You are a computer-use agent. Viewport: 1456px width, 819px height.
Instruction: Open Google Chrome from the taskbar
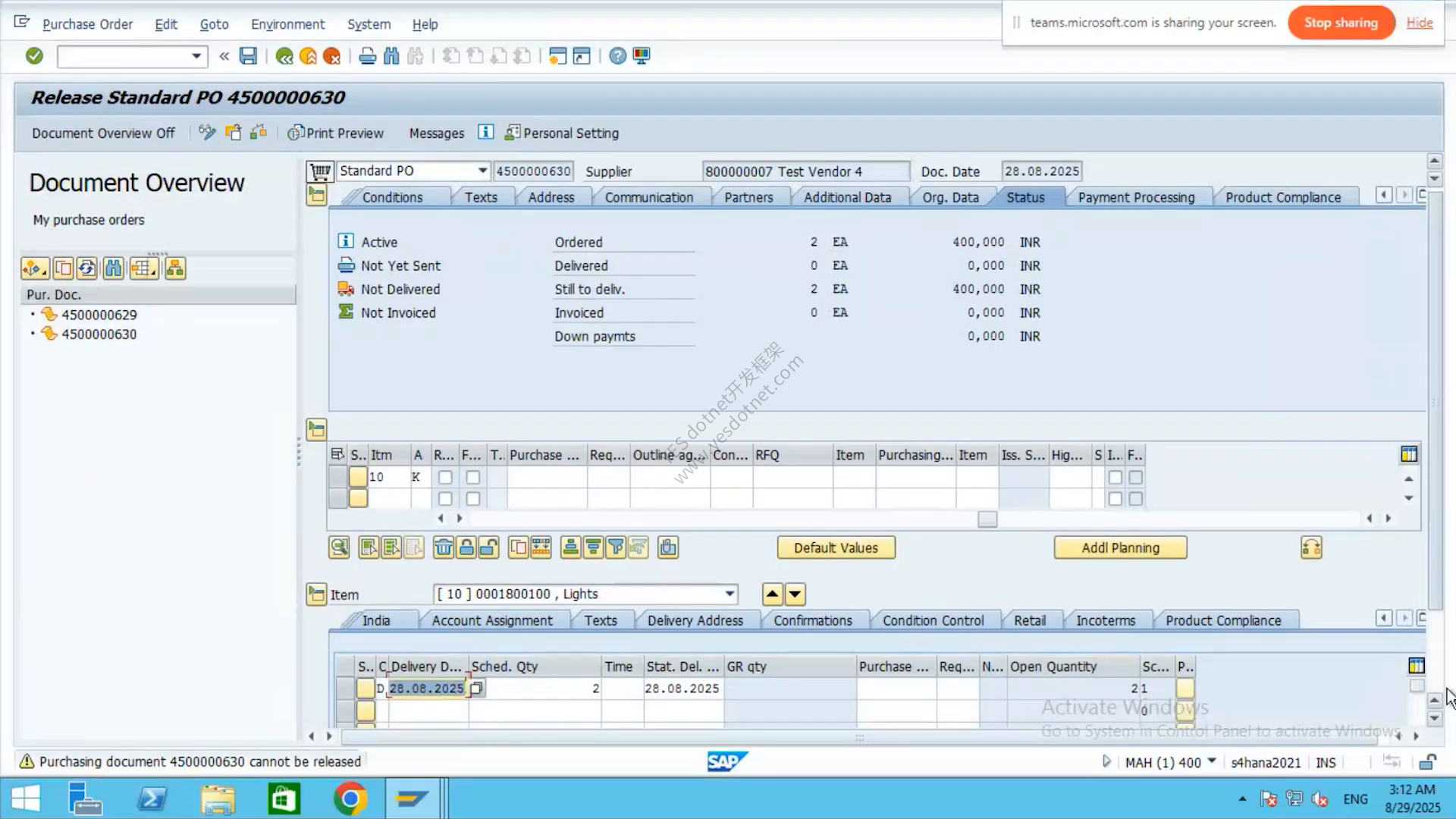(350, 799)
